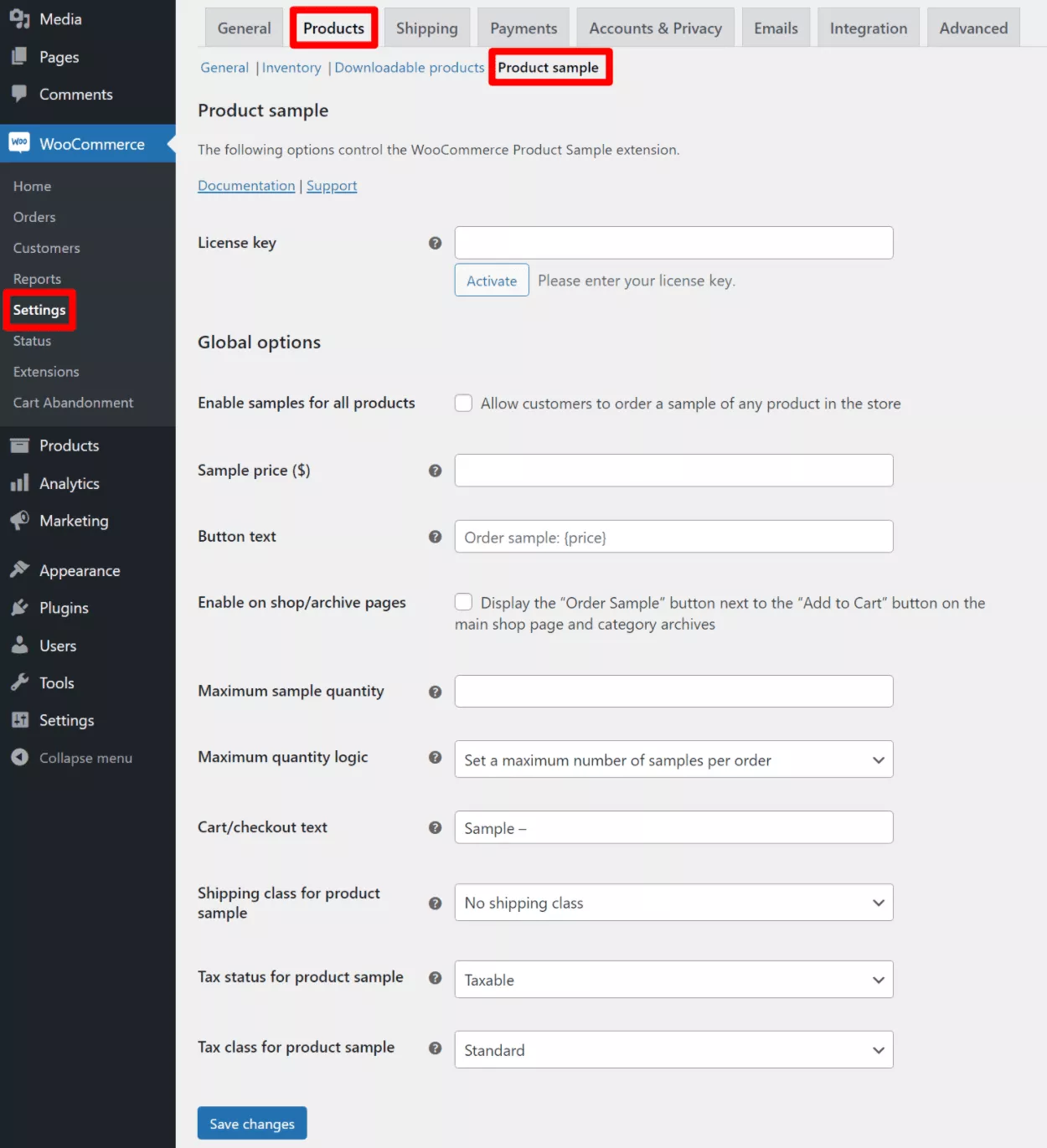Show help for Tax status for product sample
Viewport: 1047px width, 1148px height.
tap(435, 977)
